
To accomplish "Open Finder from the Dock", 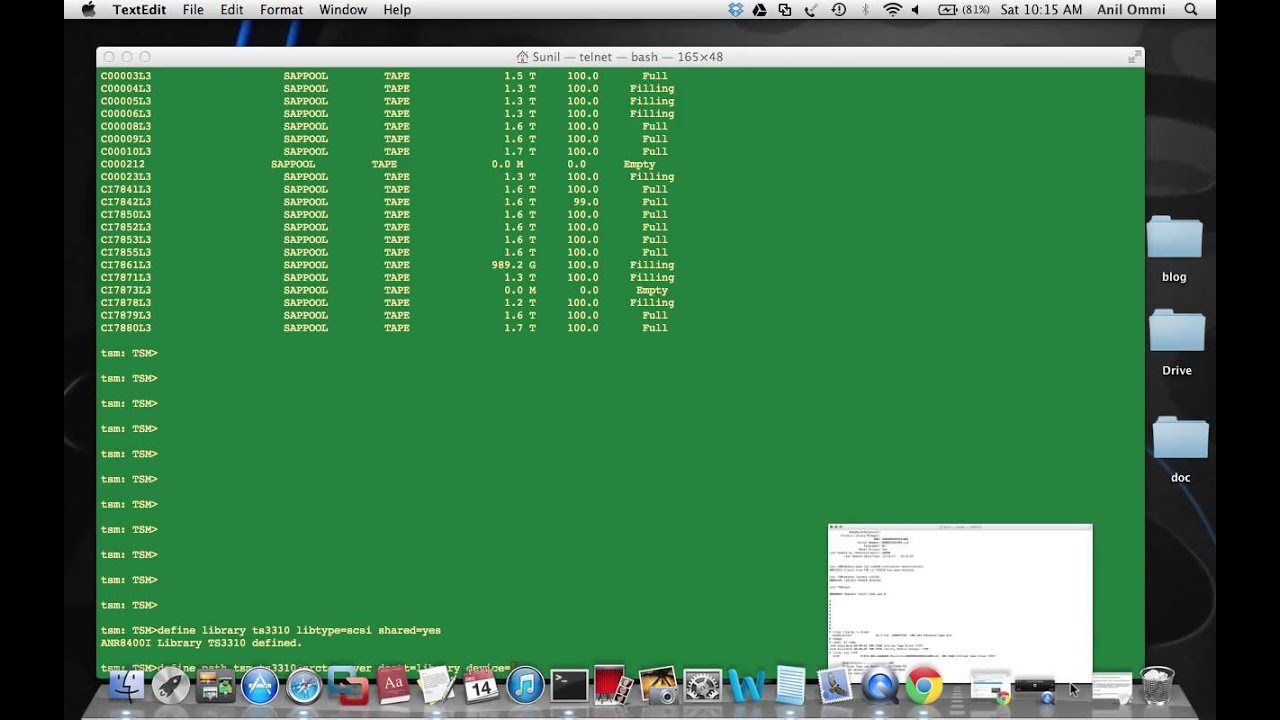I will (127, 686).
